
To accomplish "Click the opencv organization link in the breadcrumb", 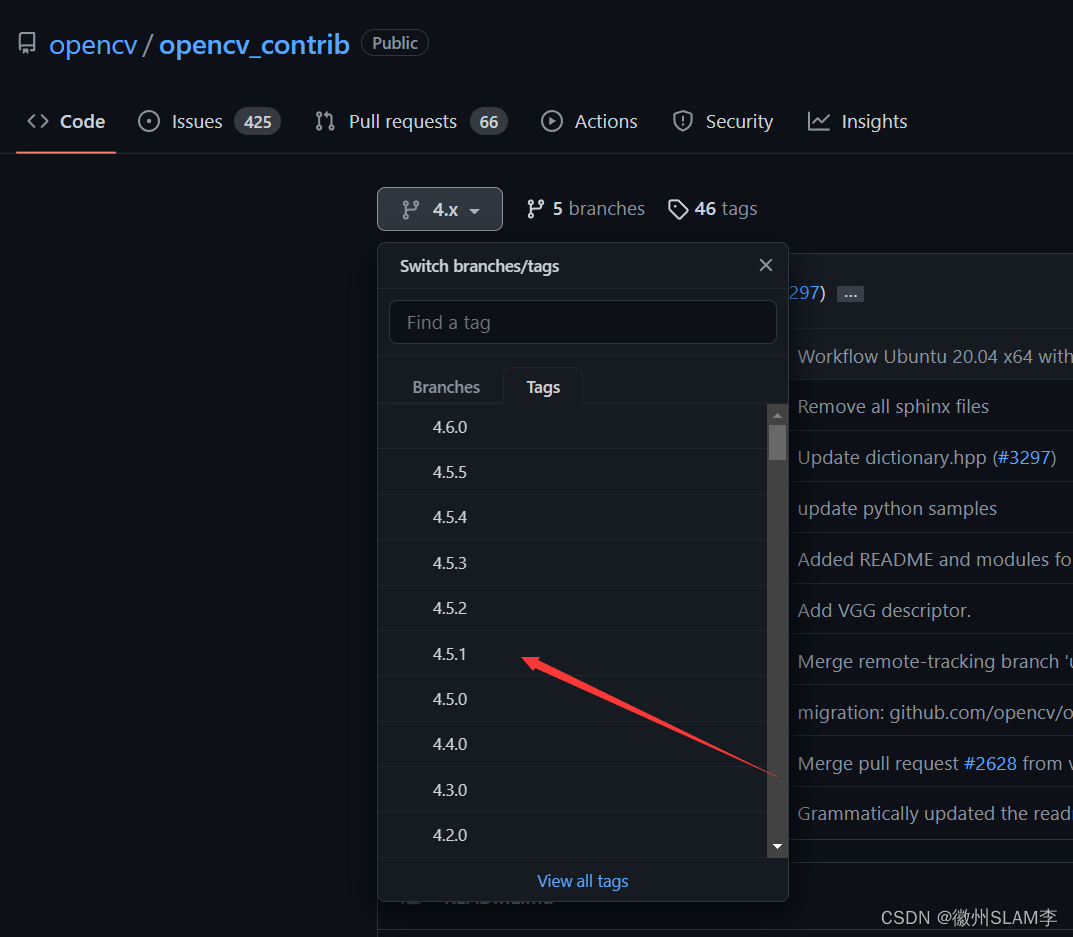I will tap(93, 44).
